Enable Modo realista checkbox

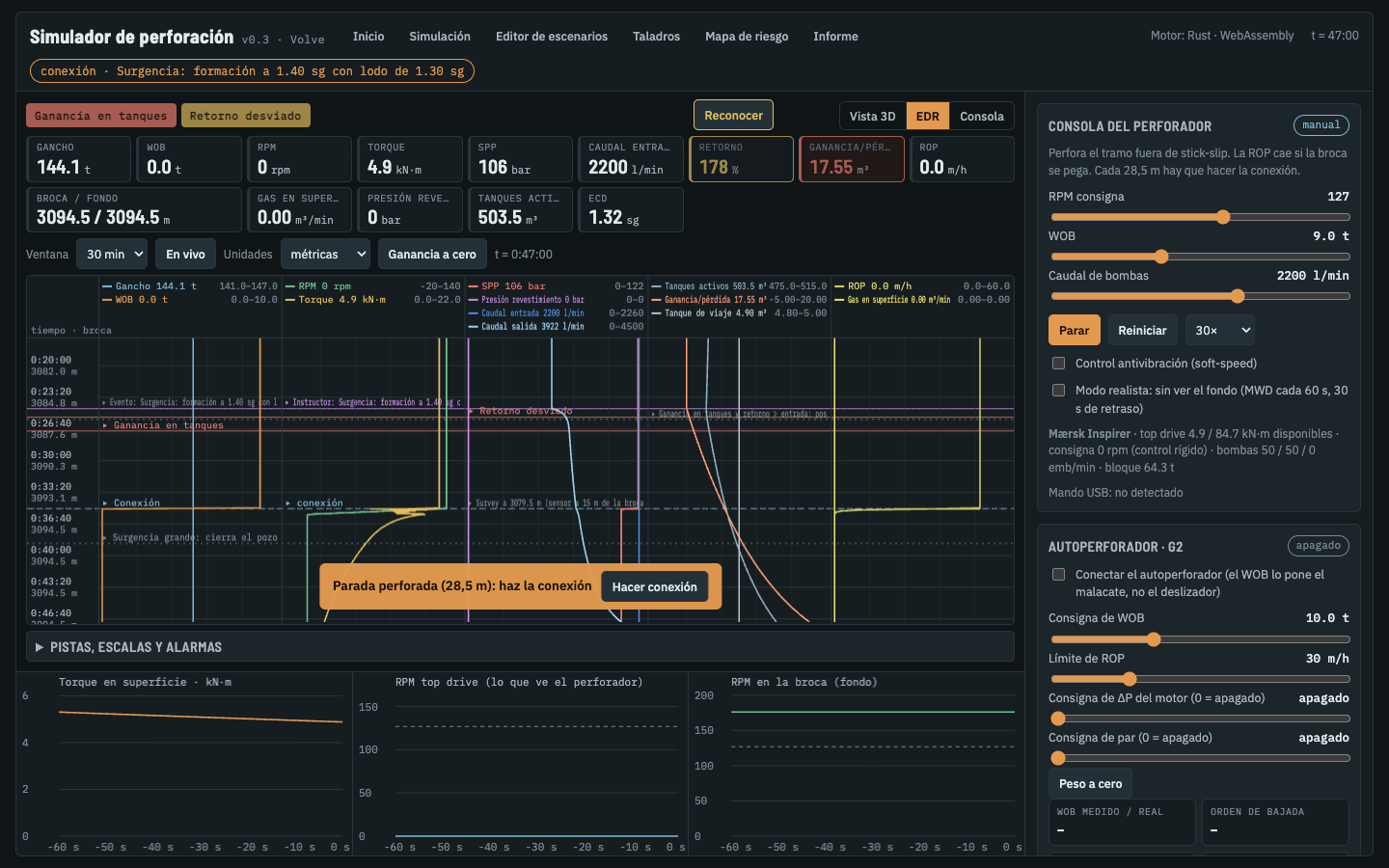point(1058,391)
